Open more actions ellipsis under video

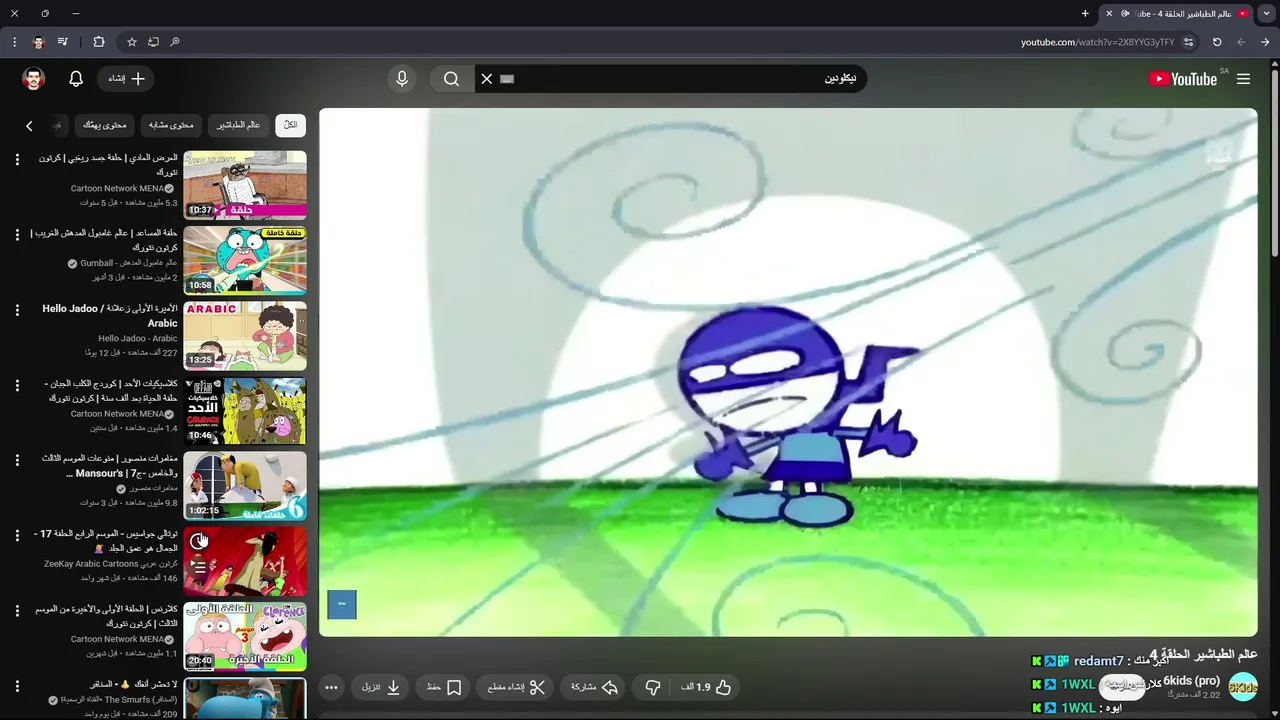coord(331,687)
